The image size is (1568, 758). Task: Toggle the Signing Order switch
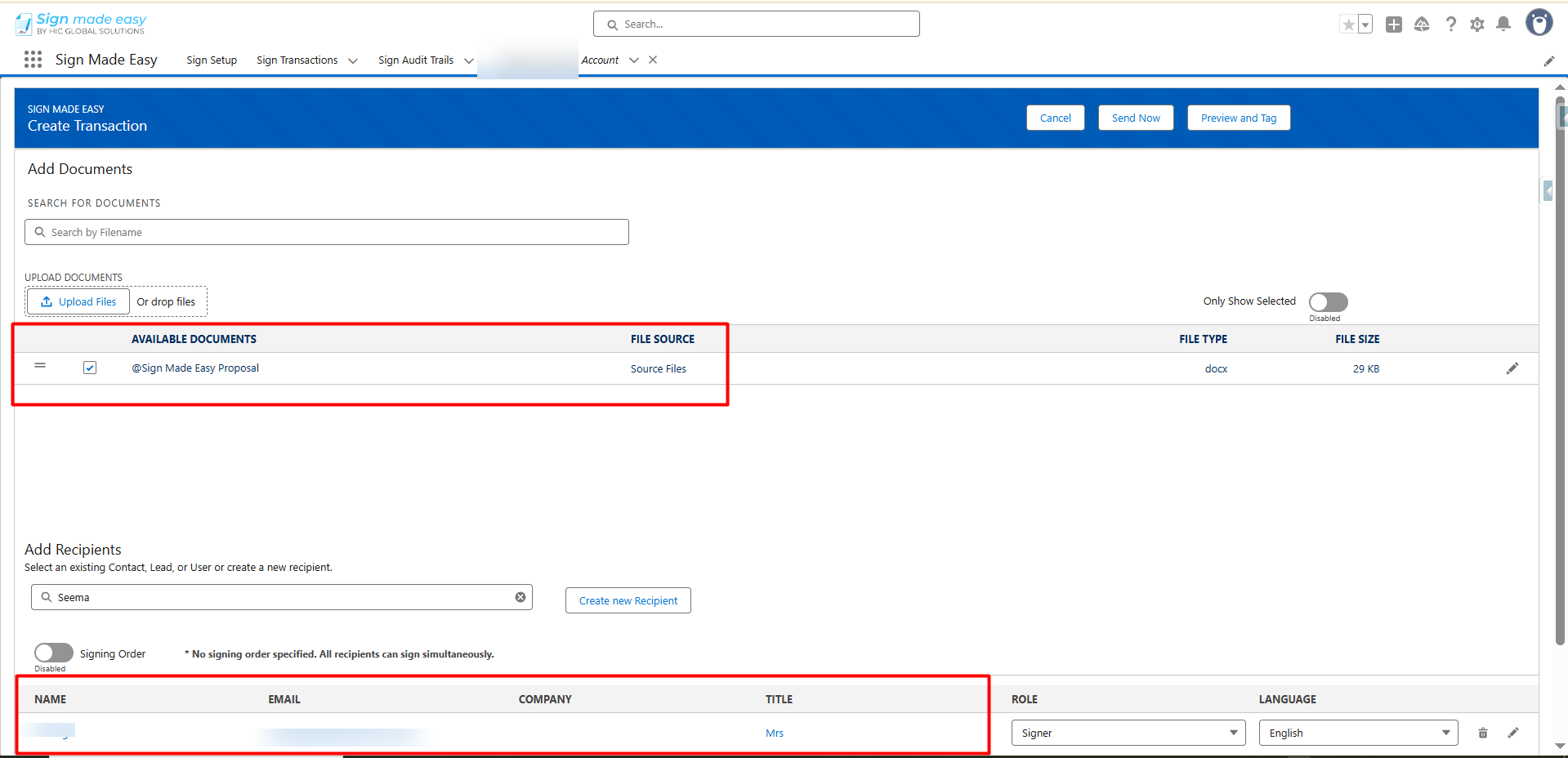[54, 653]
